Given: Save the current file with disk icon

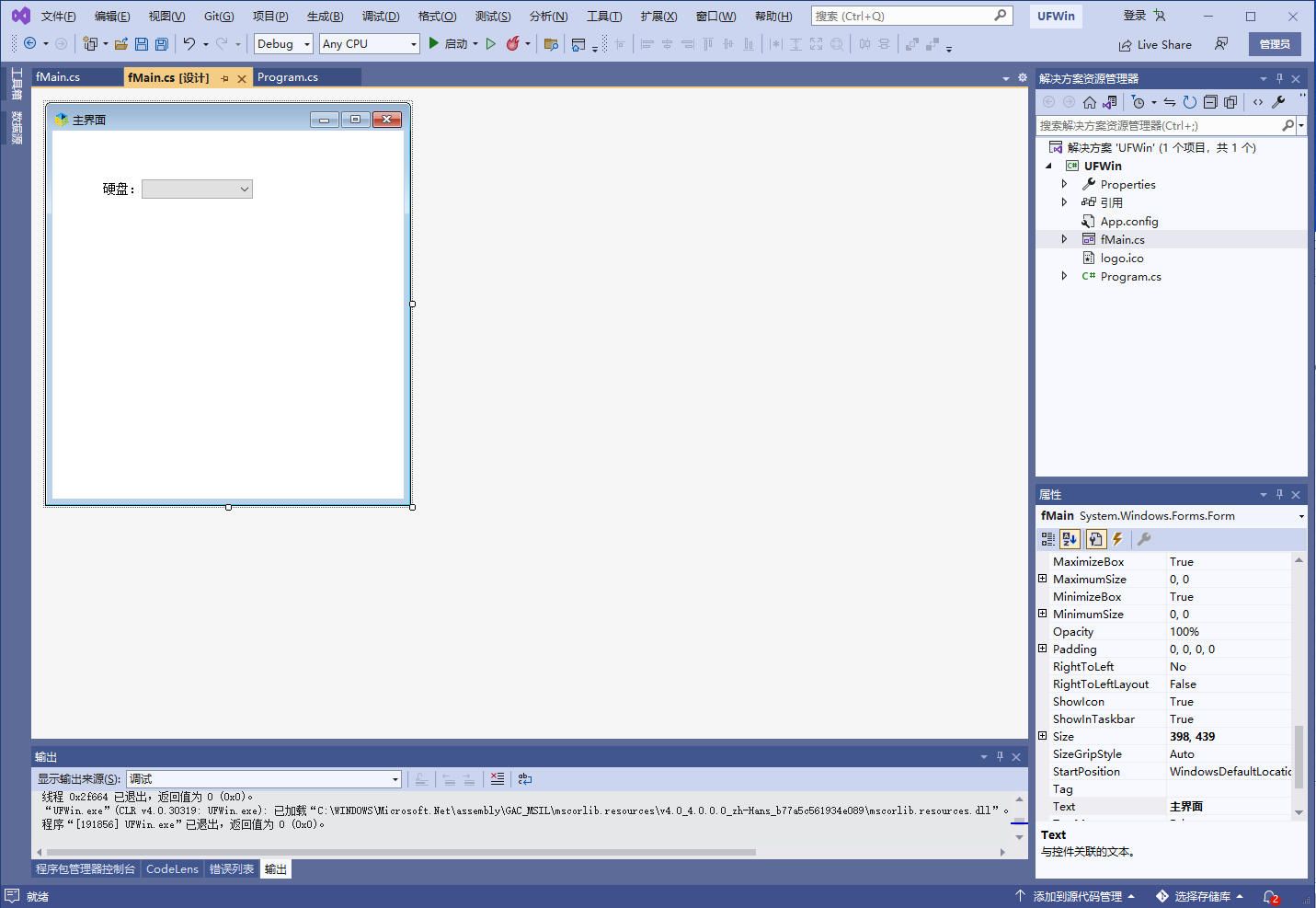Looking at the screenshot, I should [x=142, y=43].
